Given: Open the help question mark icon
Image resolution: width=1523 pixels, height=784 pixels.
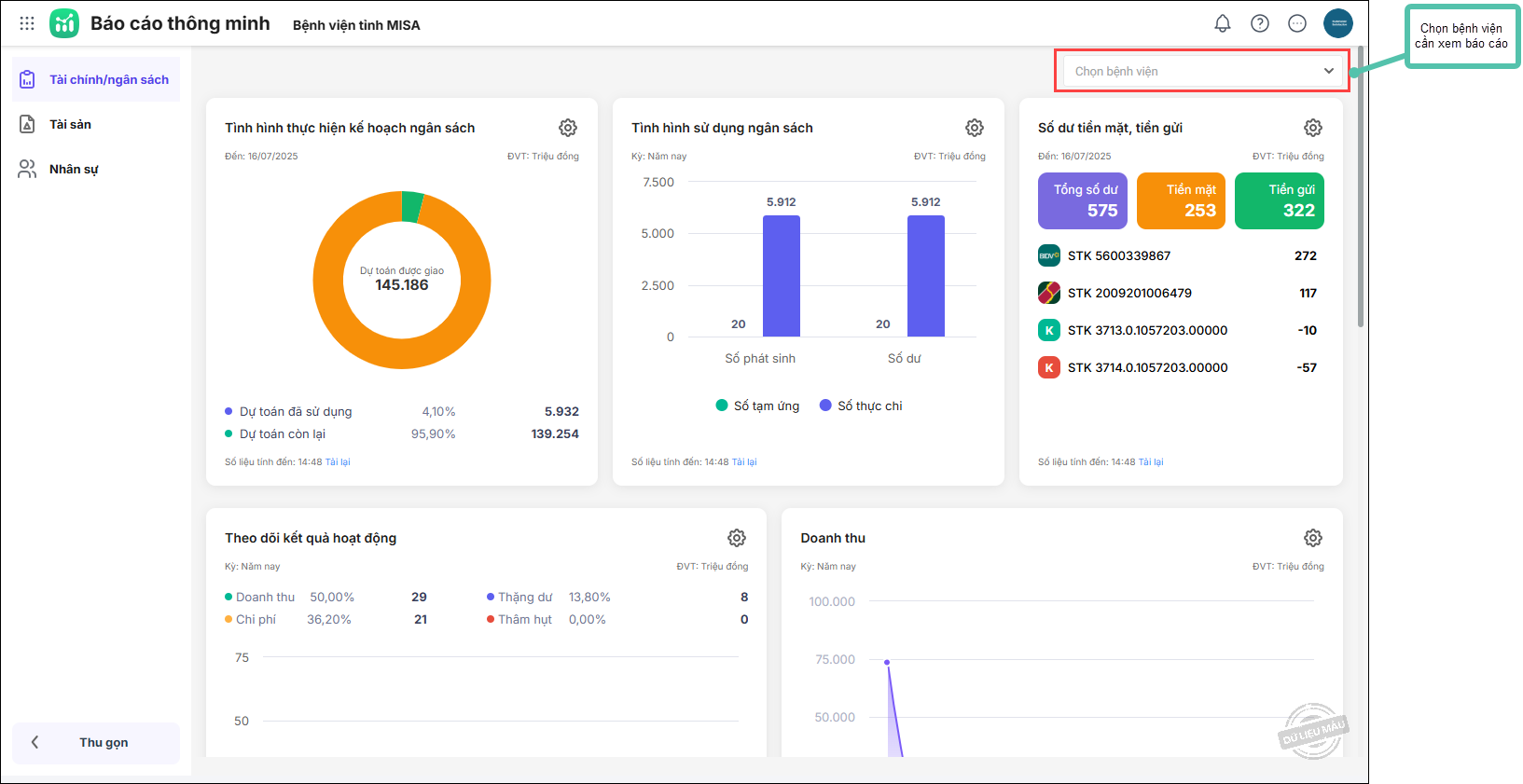Looking at the screenshot, I should tap(1259, 23).
